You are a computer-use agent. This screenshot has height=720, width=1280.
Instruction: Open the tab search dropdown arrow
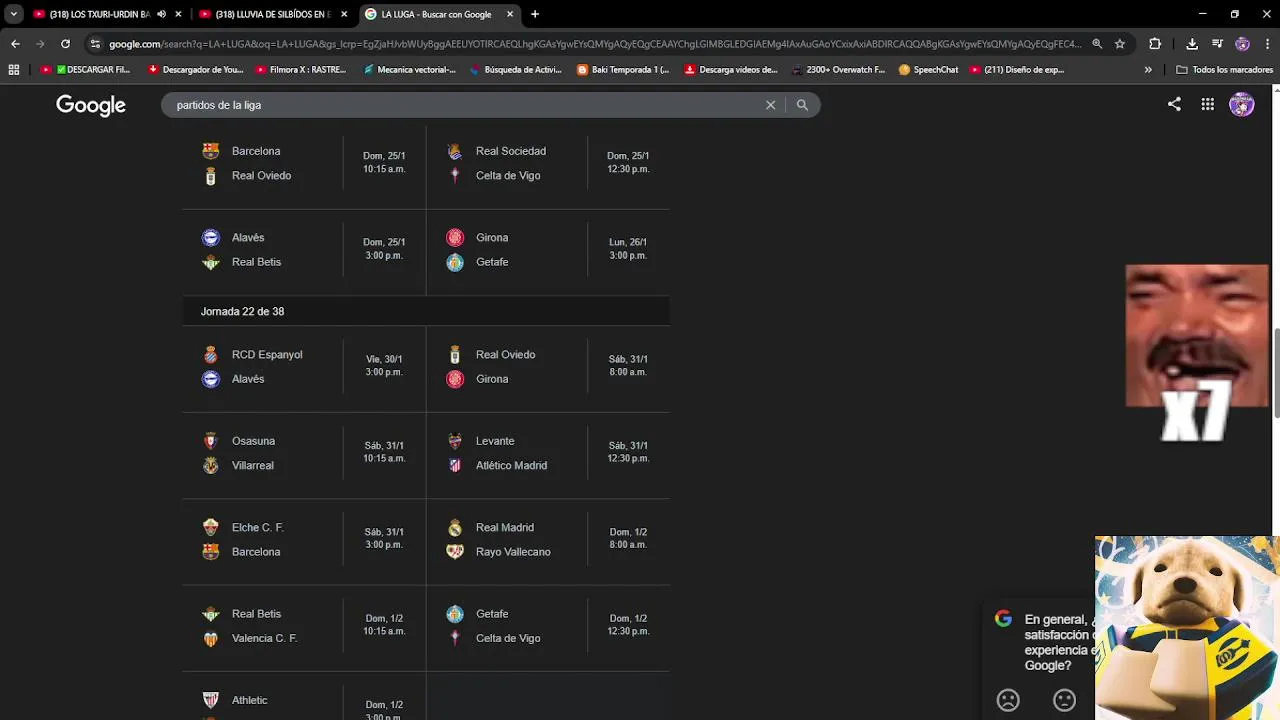13,14
